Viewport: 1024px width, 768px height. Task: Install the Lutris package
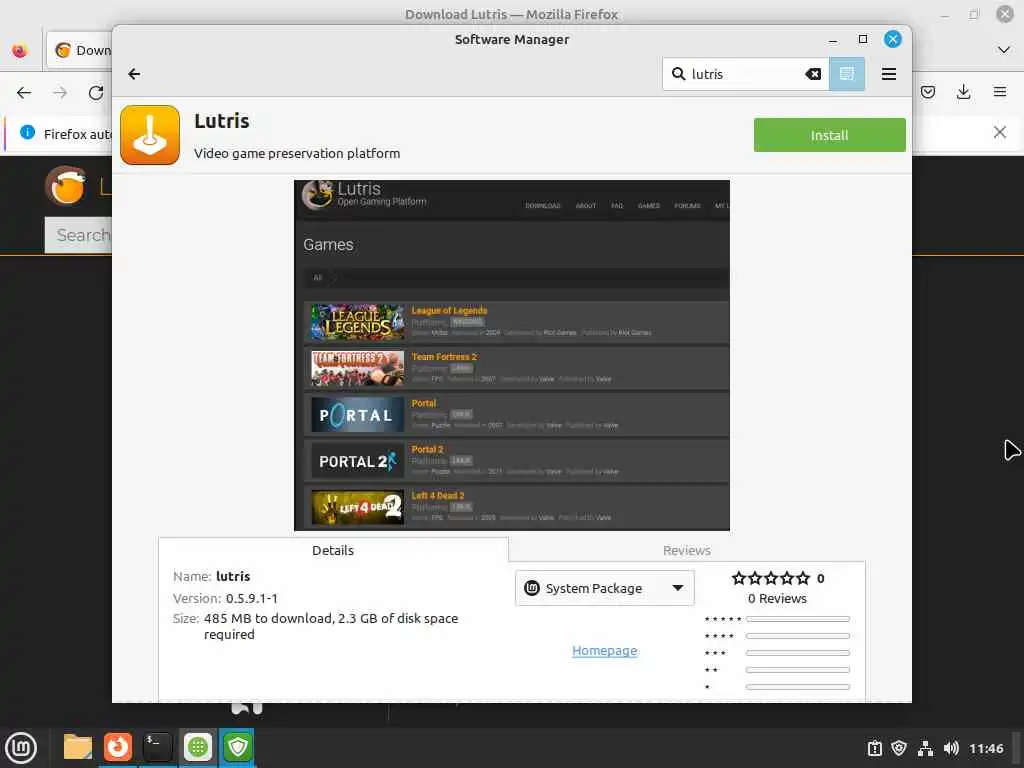coord(829,135)
